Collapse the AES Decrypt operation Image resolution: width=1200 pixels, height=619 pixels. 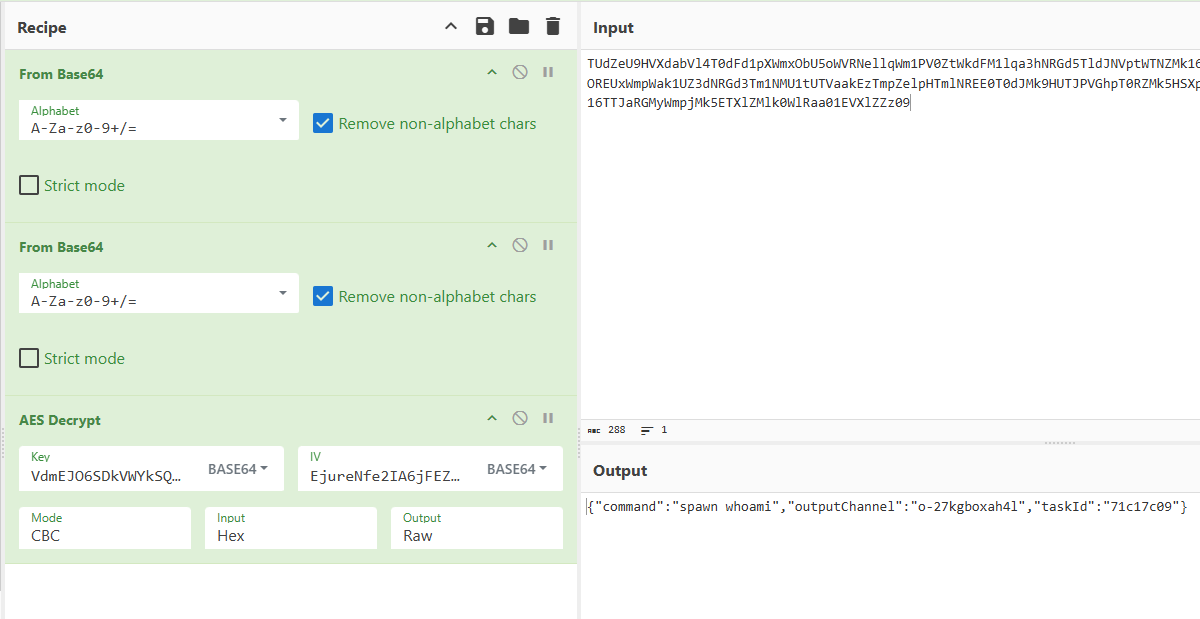click(x=491, y=419)
